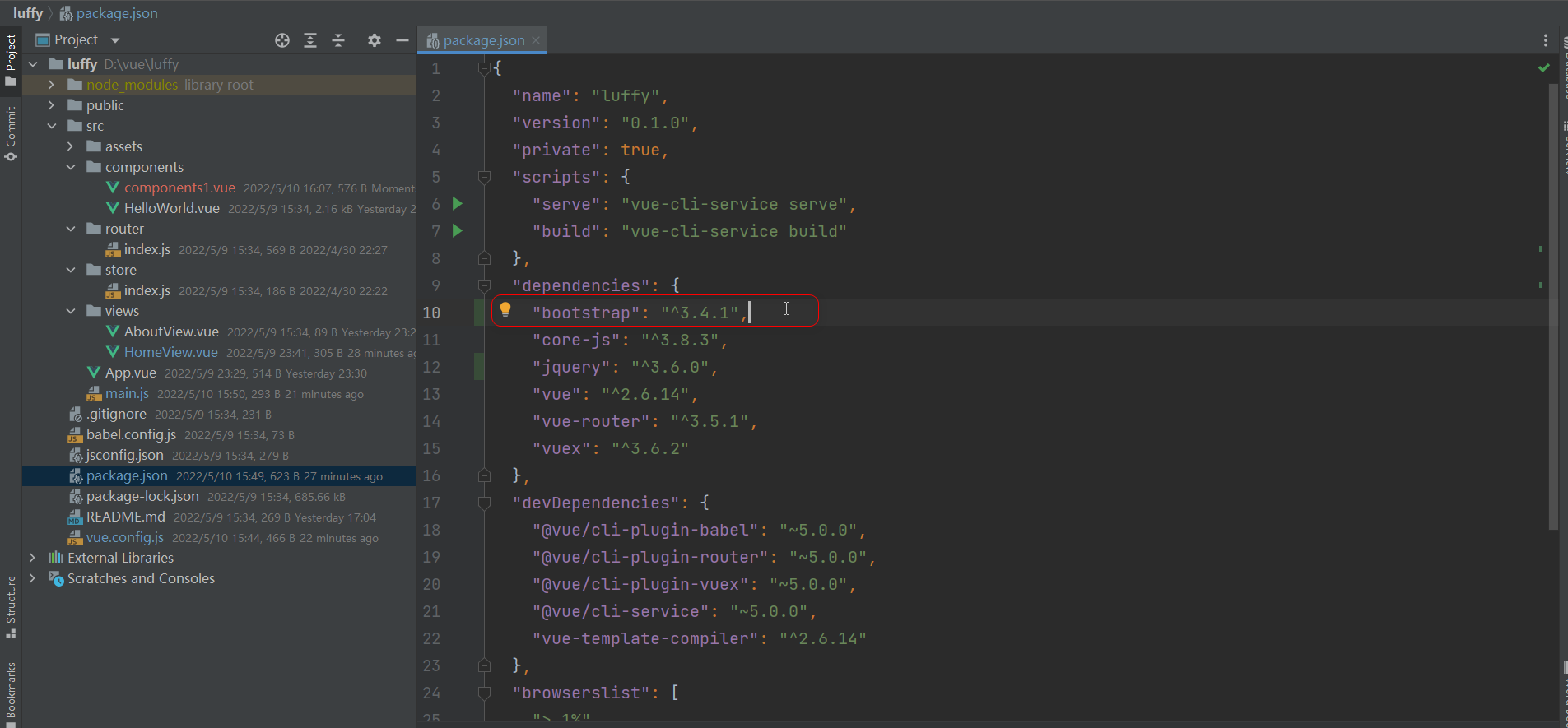Viewport: 1568px width, 728px height.
Task: Click the "vue-template-compiler" text
Action: (644, 638)
